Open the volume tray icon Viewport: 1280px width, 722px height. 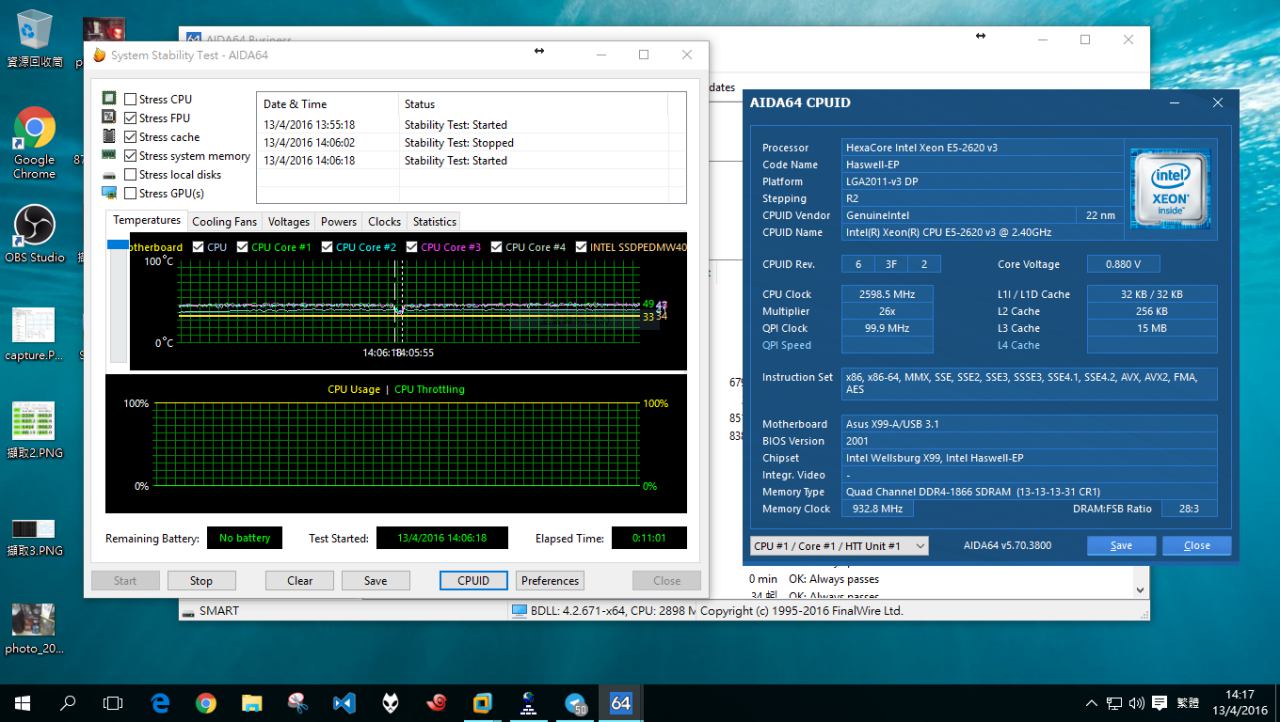tap(1137, 703)
